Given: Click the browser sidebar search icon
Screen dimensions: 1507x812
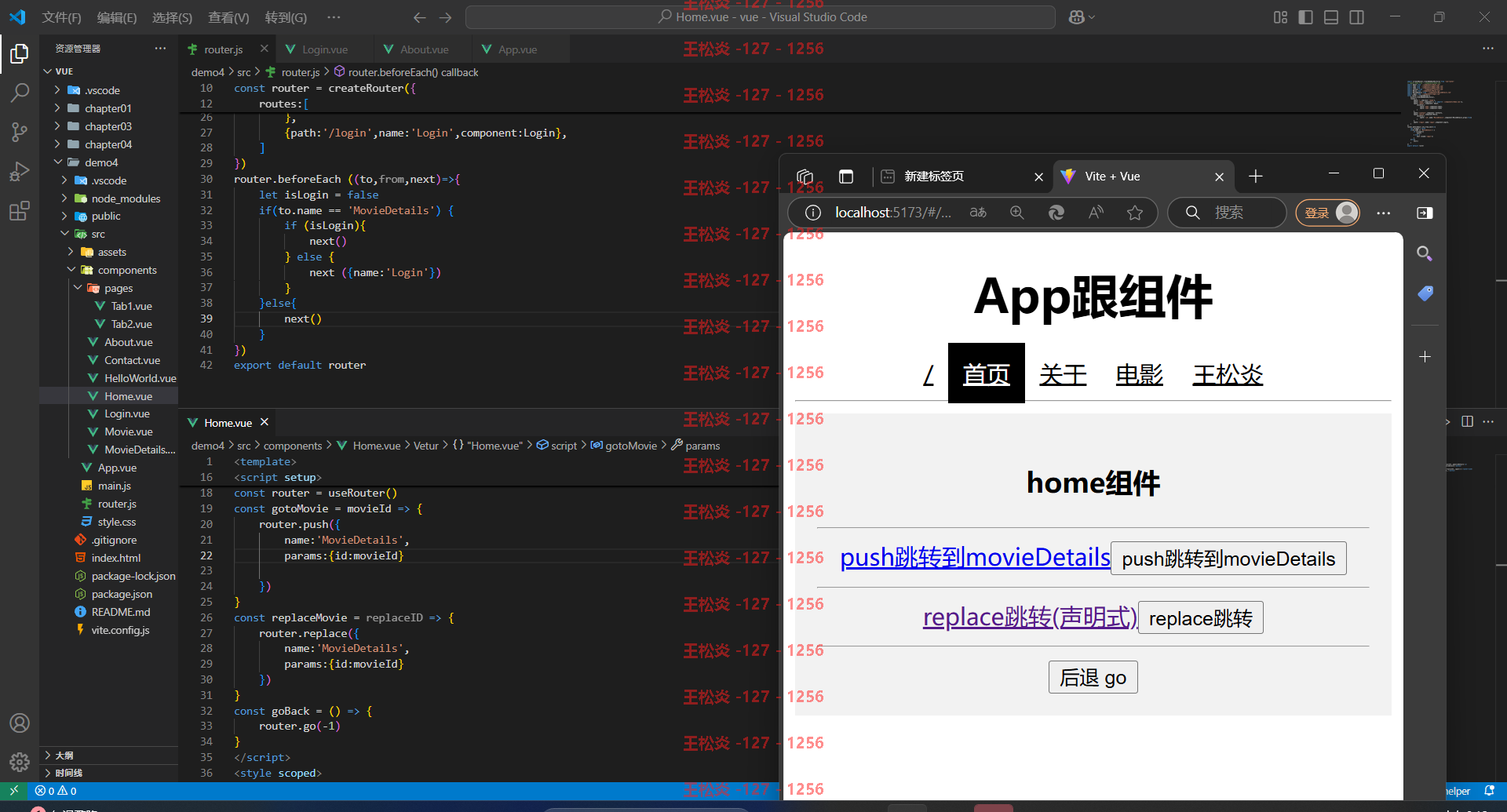Looking at the screenshot, I should 1425,253.
